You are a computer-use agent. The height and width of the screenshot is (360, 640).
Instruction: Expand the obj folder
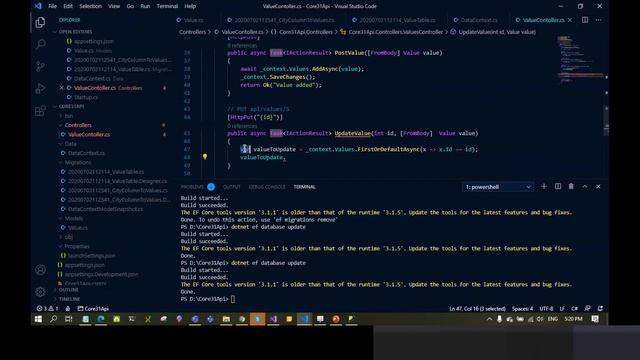click(x=69, y=237)
